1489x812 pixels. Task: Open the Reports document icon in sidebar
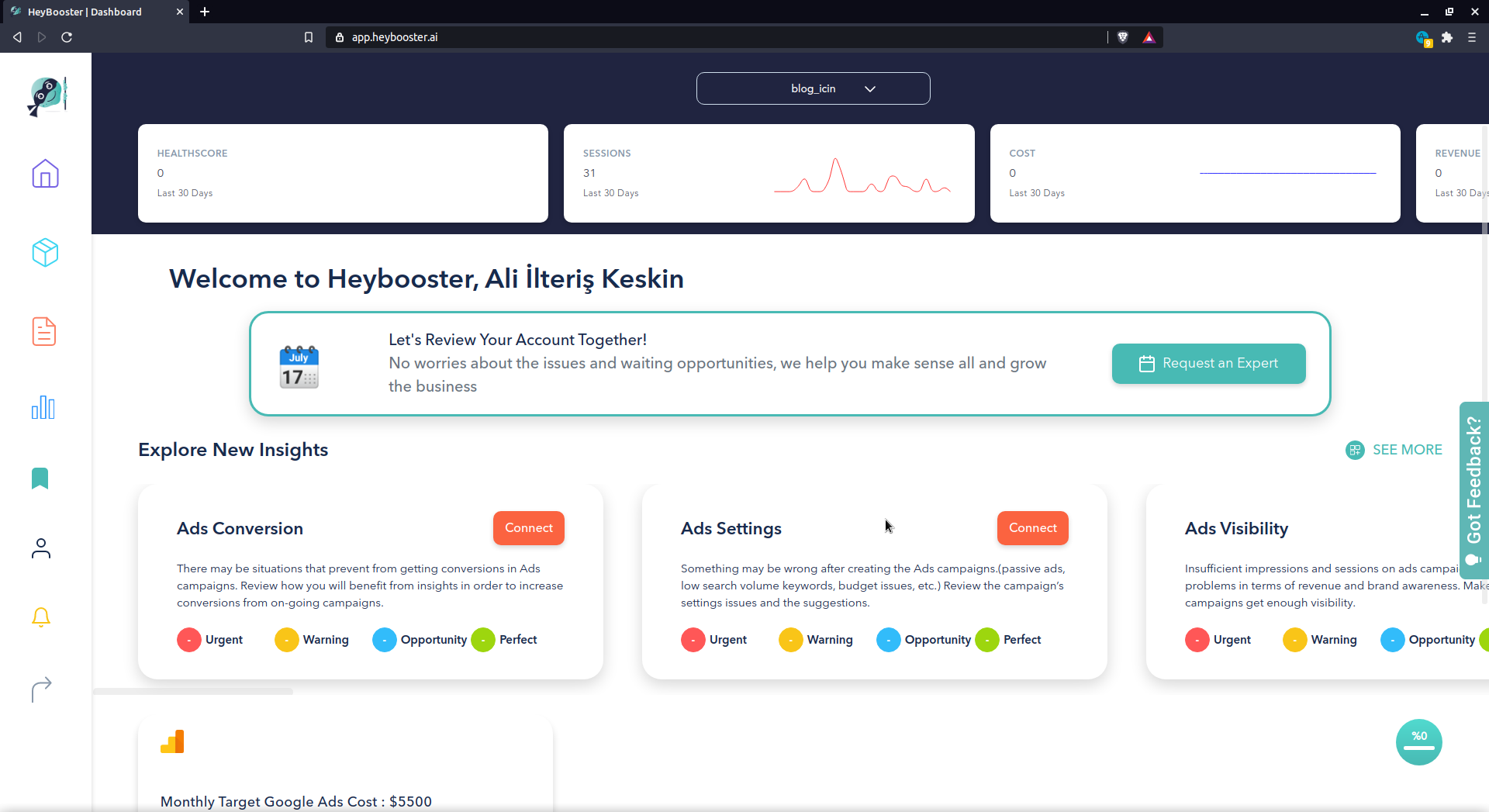pos(44,331)
